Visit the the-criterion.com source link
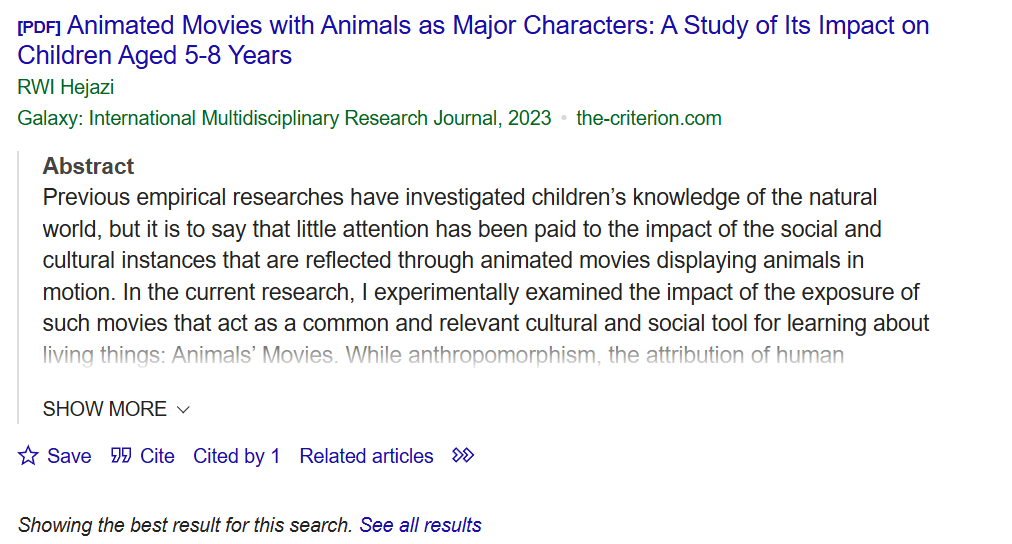Image resolution: width=1012 pixels, height=544 pixels. [x=649, y=118]
